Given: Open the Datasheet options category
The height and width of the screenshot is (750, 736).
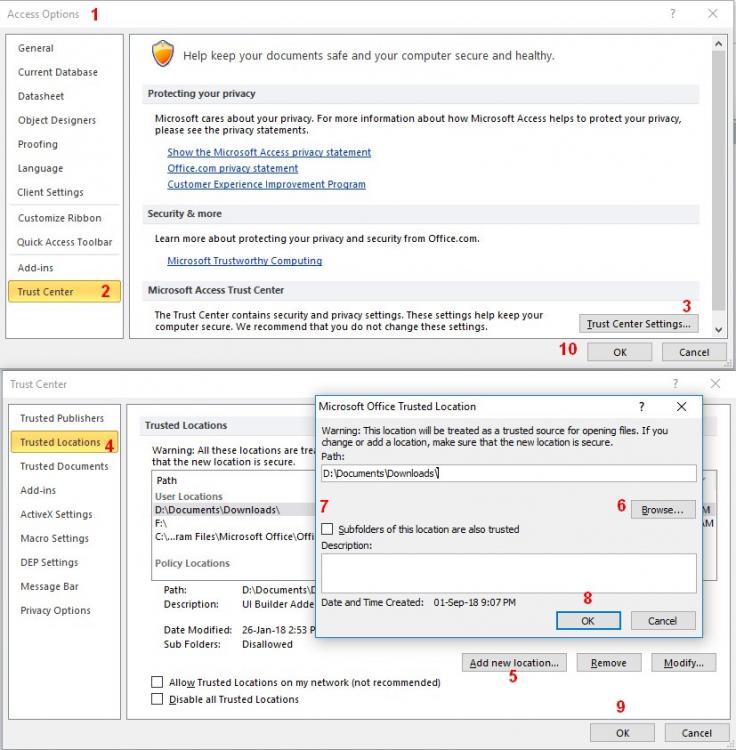Looking at the screenshot, I should click(41, 96).
